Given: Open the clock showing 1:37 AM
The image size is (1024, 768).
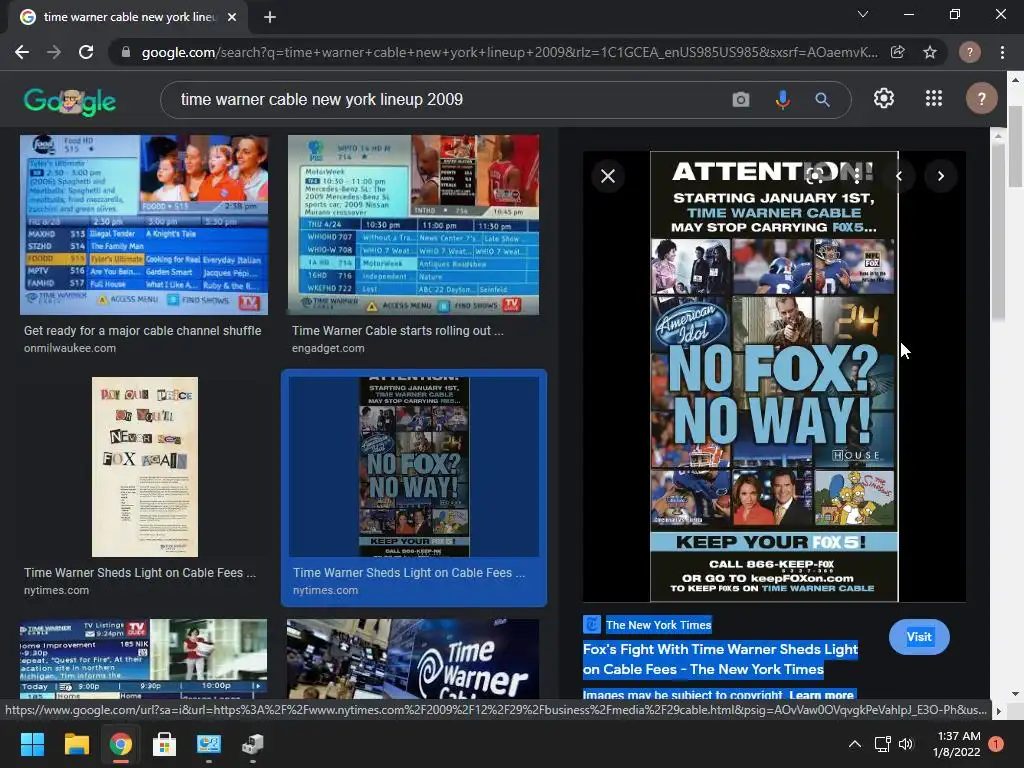Looking at the screenshot, I should (x=957, y=744).
